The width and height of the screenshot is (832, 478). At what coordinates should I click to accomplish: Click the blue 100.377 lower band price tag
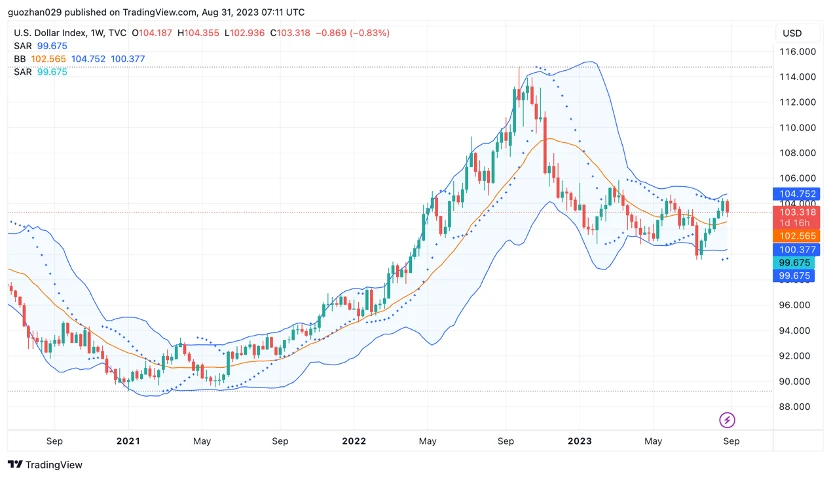click(x=798, y=250)
